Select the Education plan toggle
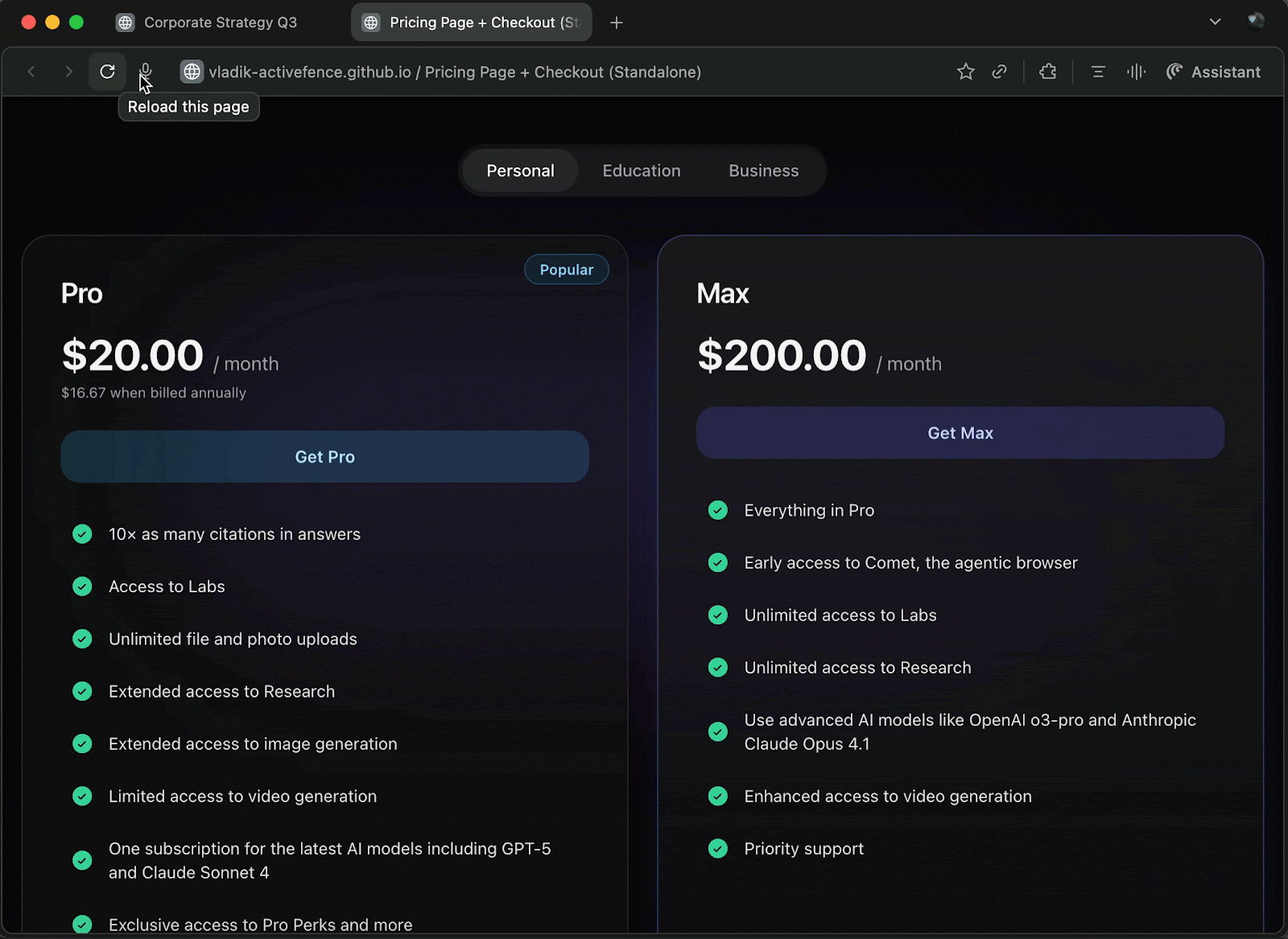The width and height of the screenshot is (1288, 939). pyautogui.click(x=641, y=171)
